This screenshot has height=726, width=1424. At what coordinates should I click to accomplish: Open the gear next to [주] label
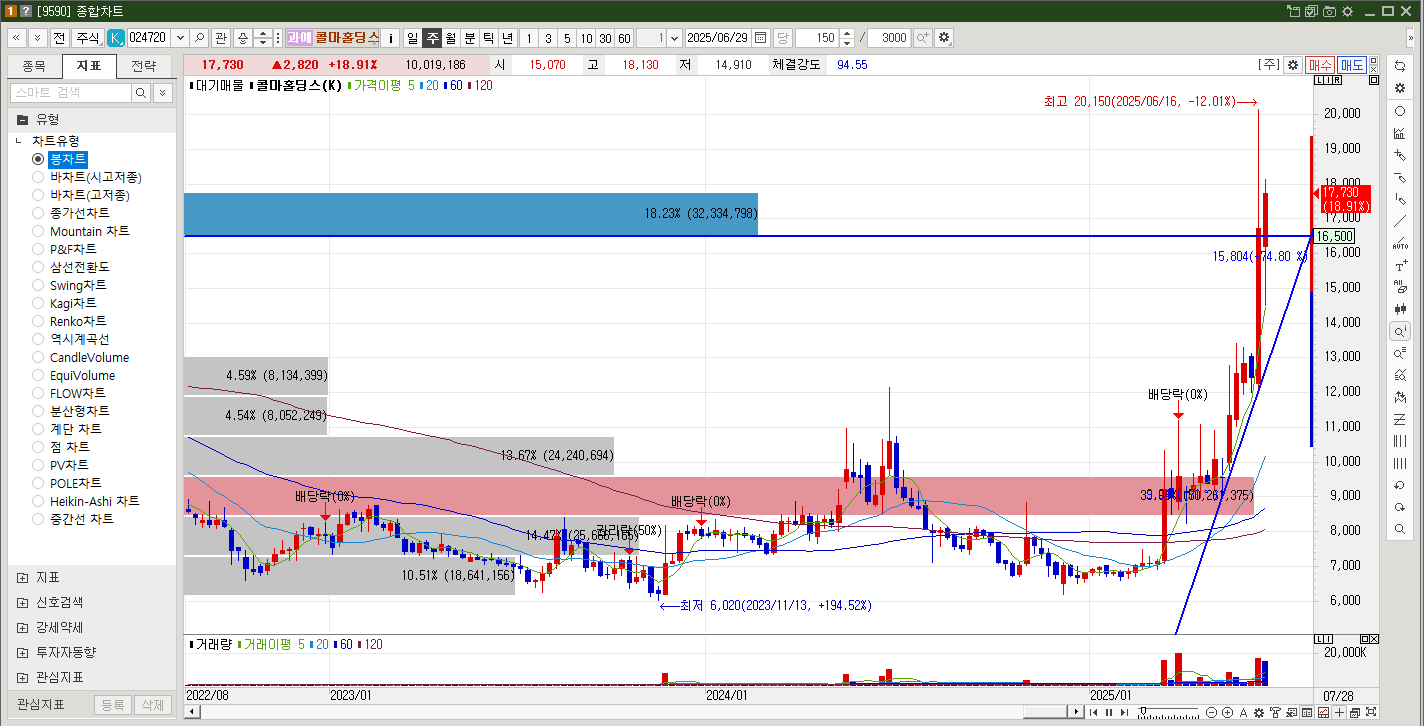click(1293, 64)
